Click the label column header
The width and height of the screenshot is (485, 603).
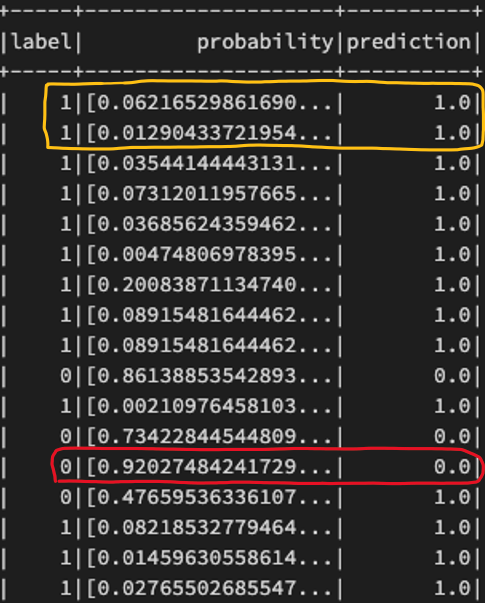(41, 41)
